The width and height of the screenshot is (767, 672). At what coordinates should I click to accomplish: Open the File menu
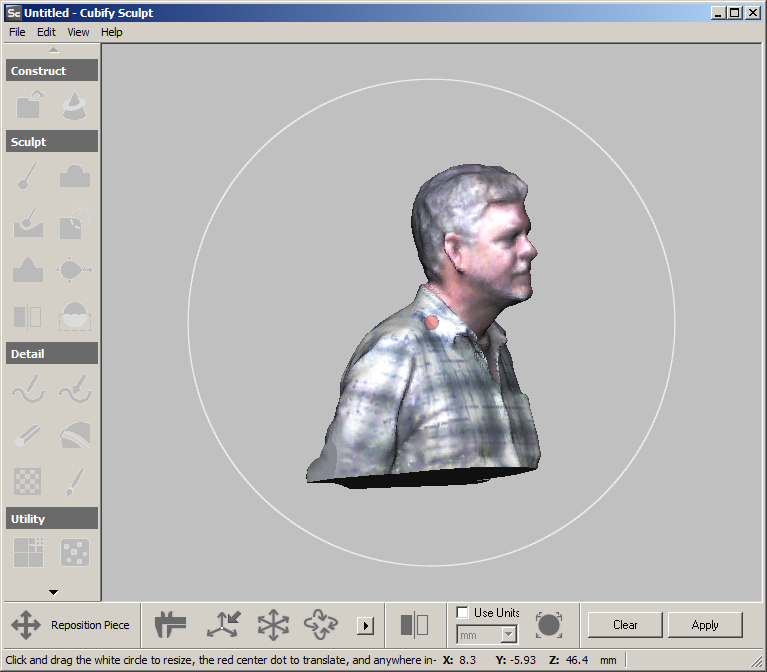click(x=17, y=32)
